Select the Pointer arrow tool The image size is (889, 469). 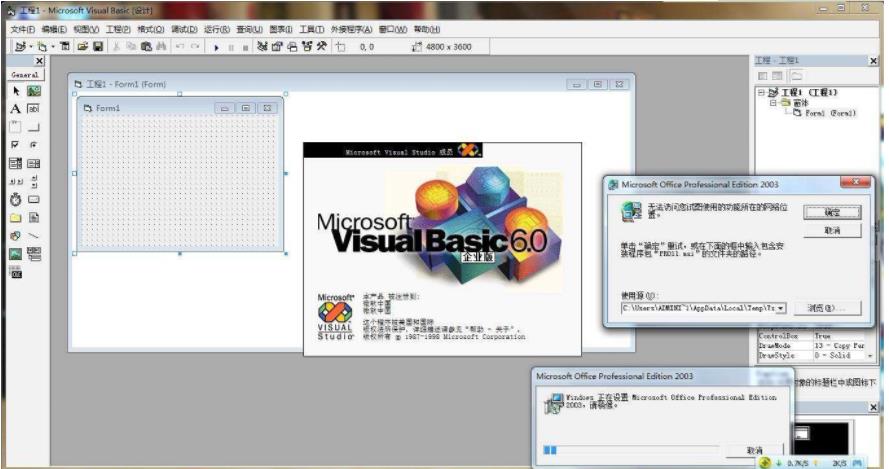pyautogui.click(x=16, y=91)
